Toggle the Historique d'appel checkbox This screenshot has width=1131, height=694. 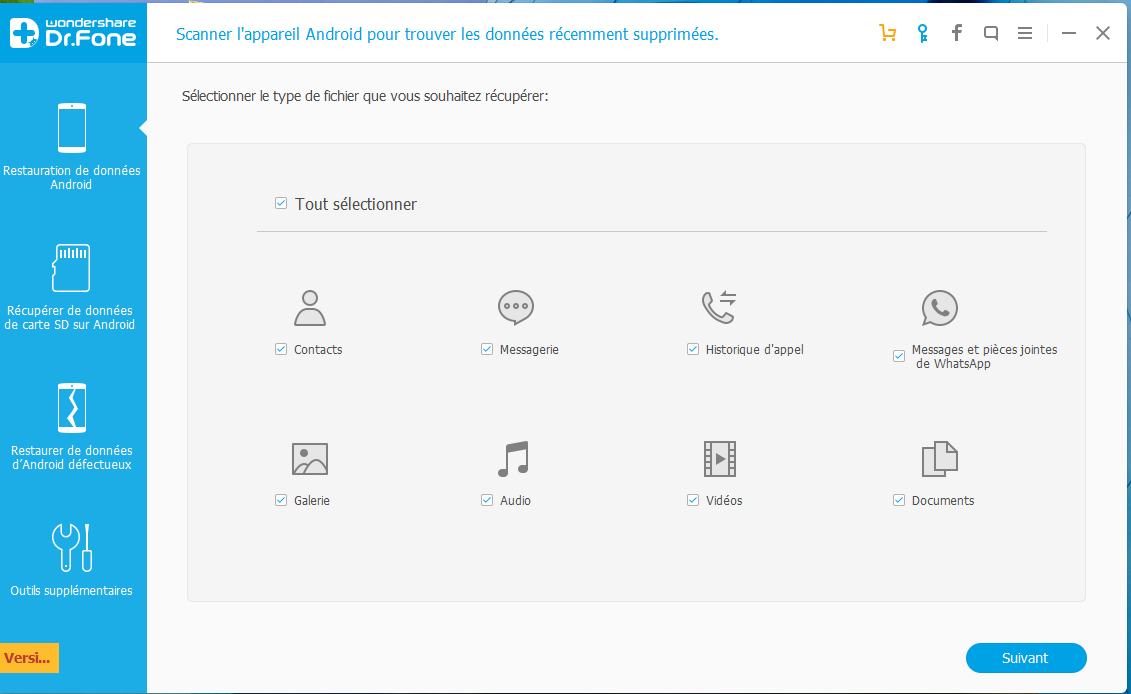[x=693, y=349]
